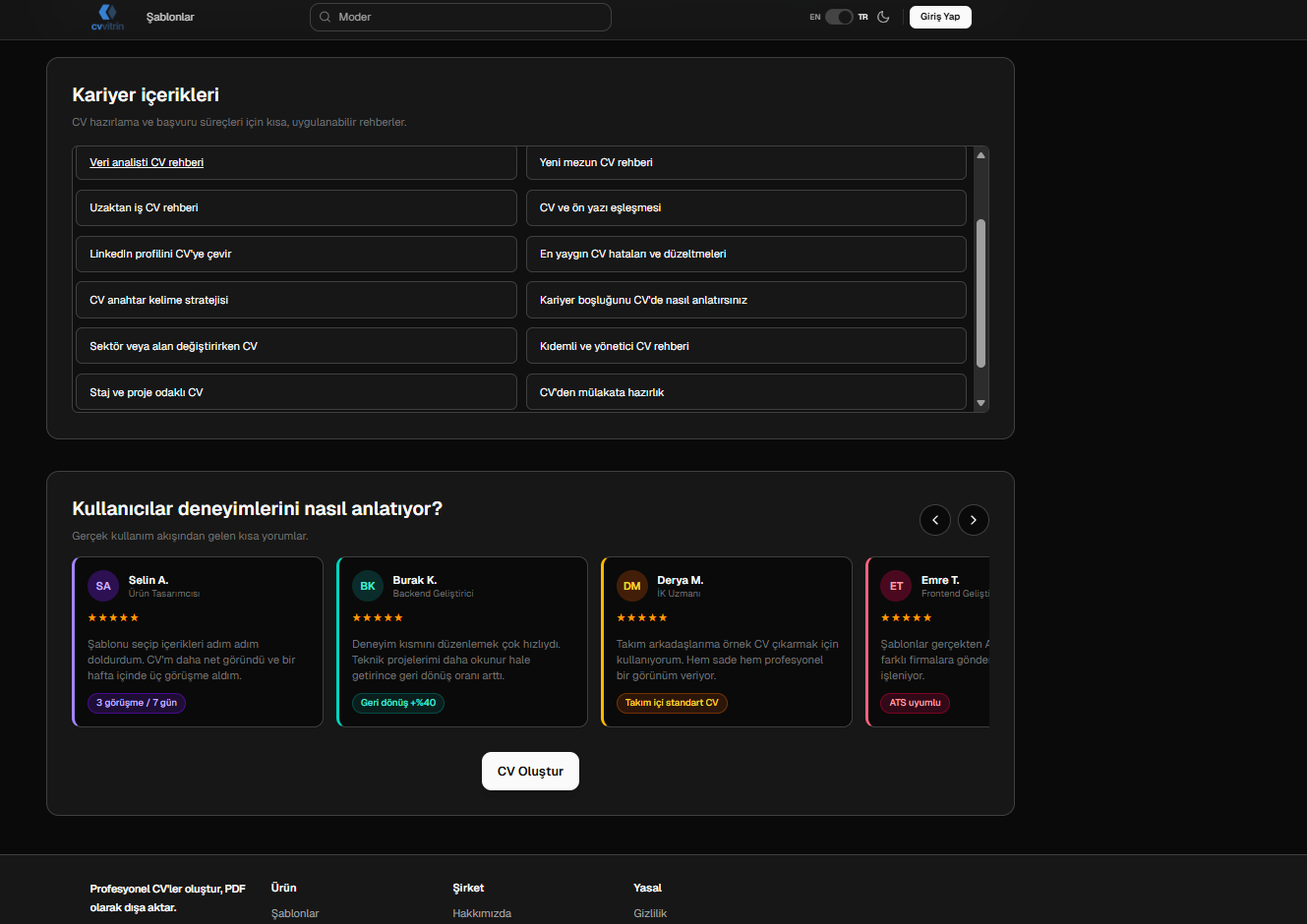Image resolution: width=1307 pixels, height=924 pixels.
Task: Open footer Hakkımızda link
Action: 482,913
